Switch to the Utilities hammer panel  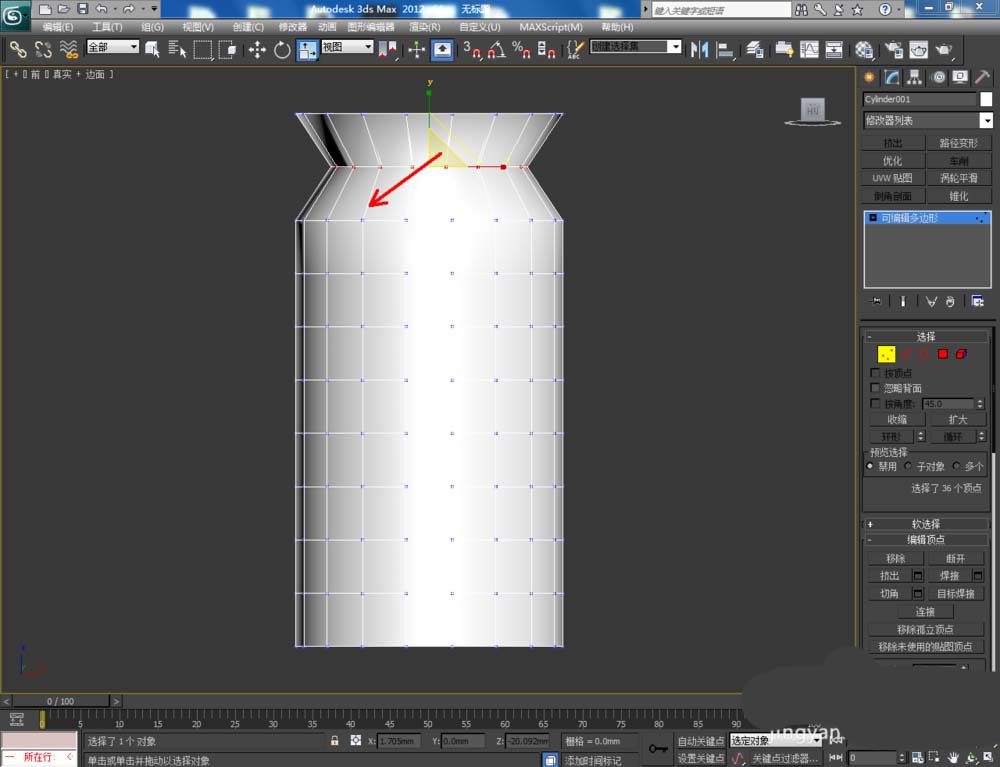click(982, 77)
